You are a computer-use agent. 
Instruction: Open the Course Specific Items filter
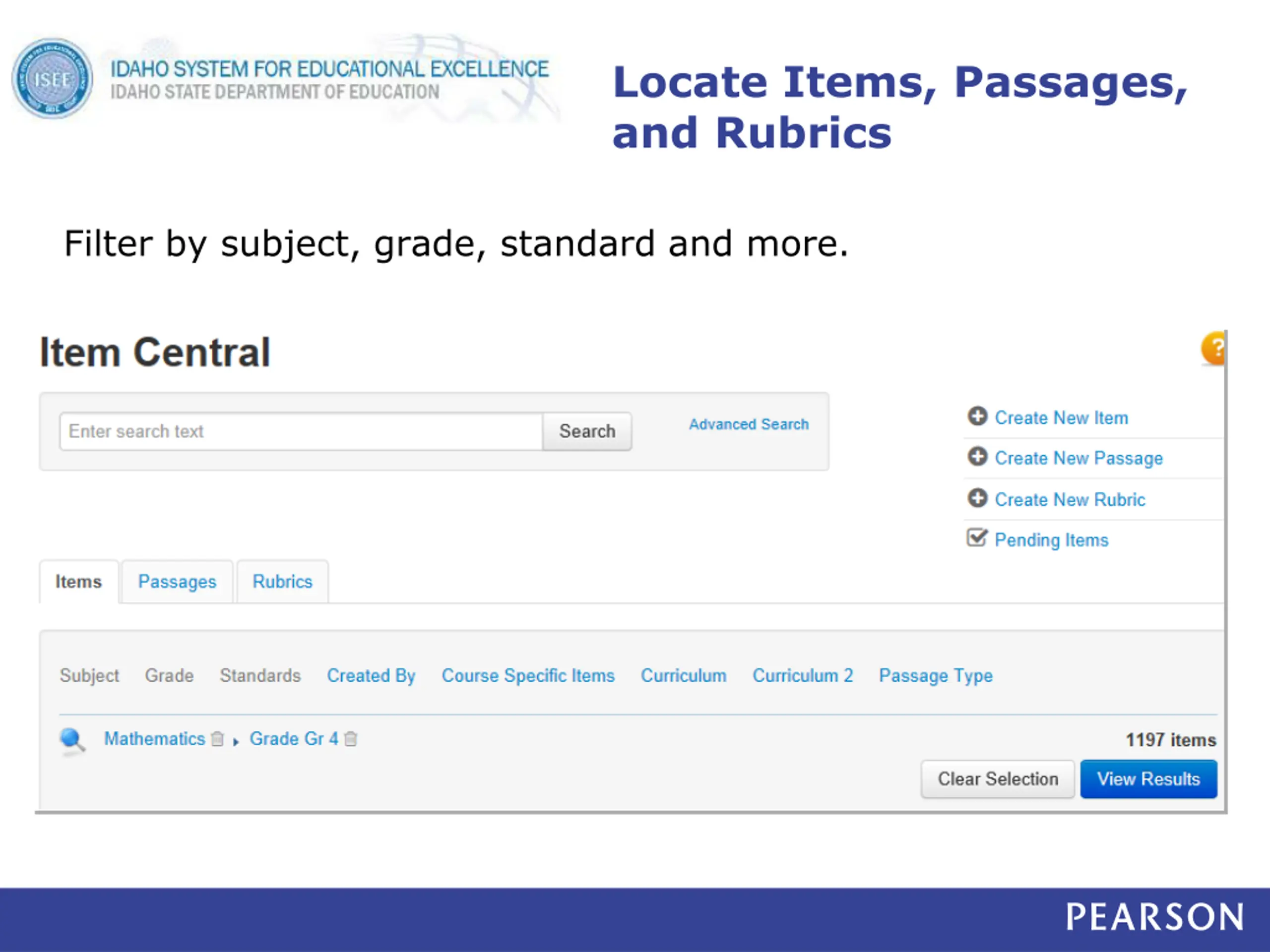click(x=528, y=676)
